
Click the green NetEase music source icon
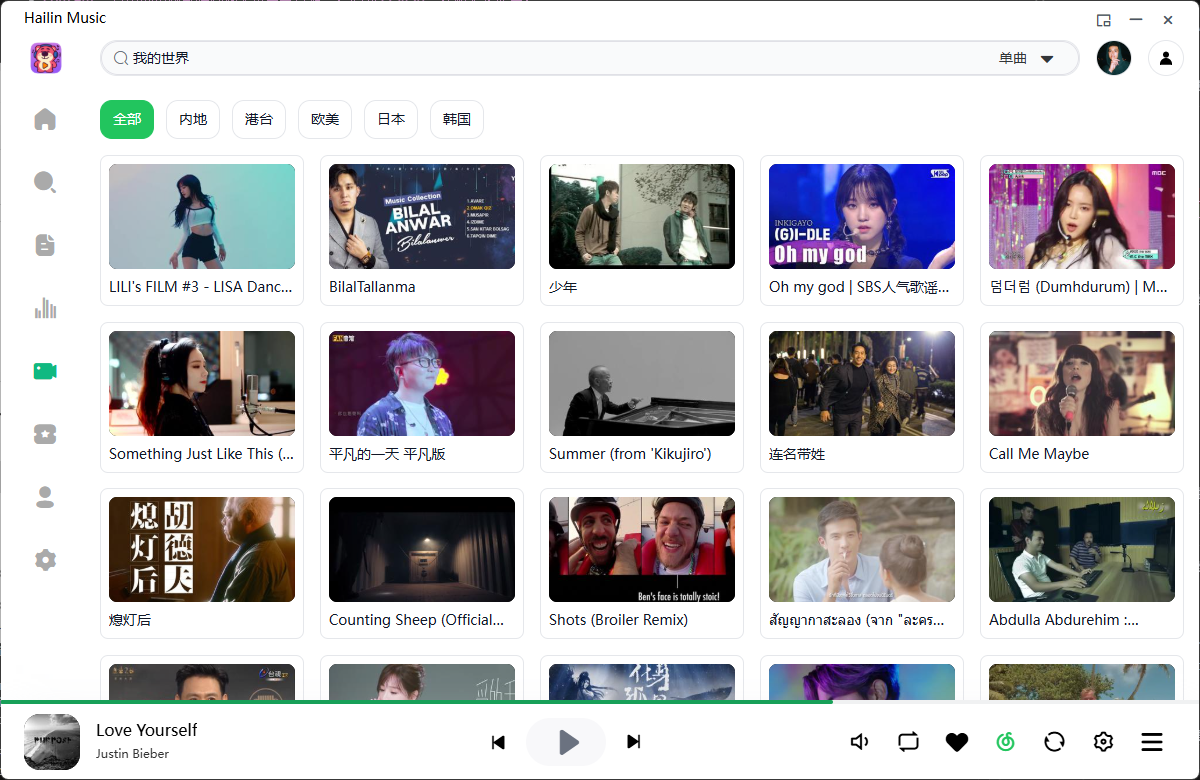click(1005, 742)
